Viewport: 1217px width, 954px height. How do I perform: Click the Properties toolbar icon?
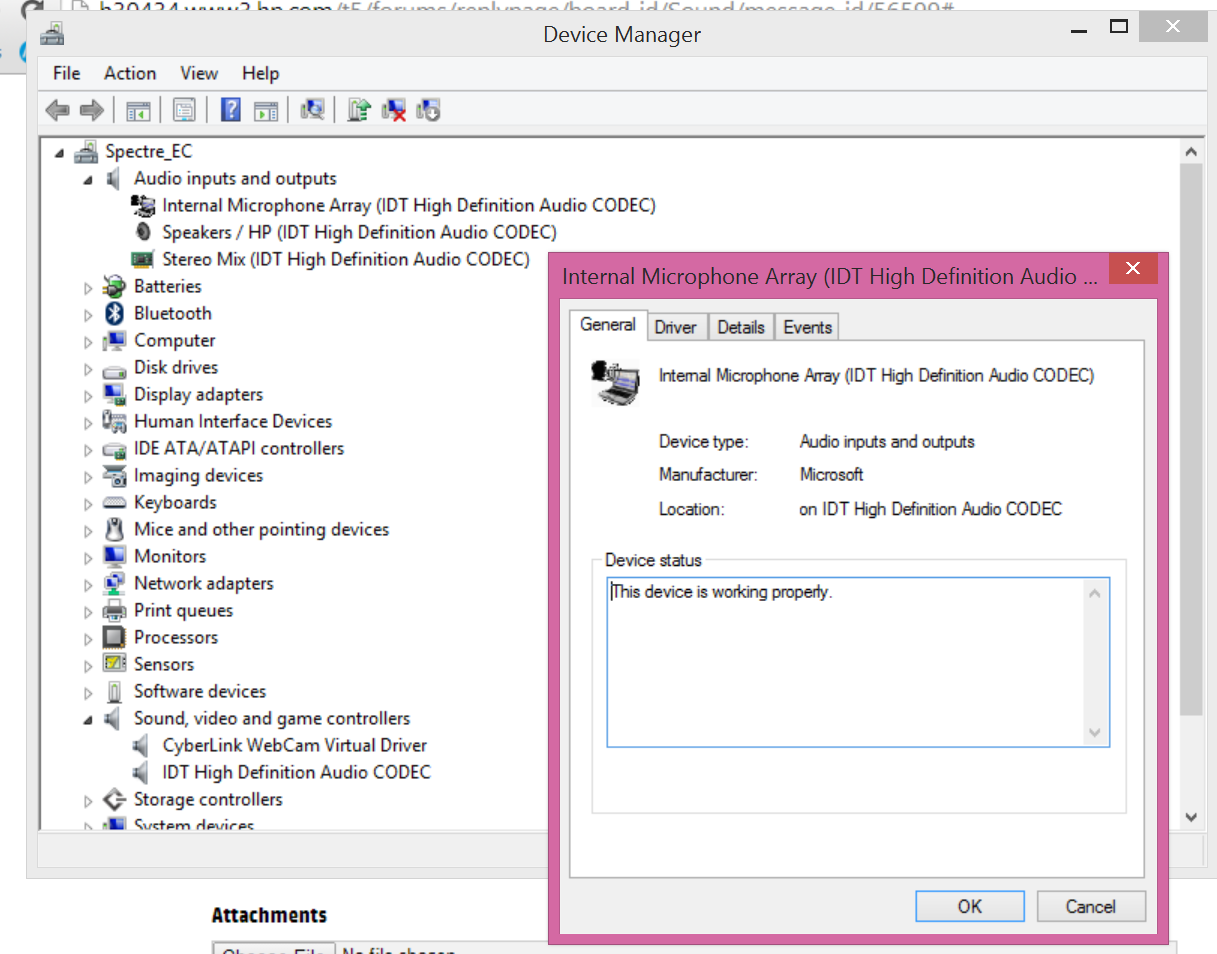point(184,110)
